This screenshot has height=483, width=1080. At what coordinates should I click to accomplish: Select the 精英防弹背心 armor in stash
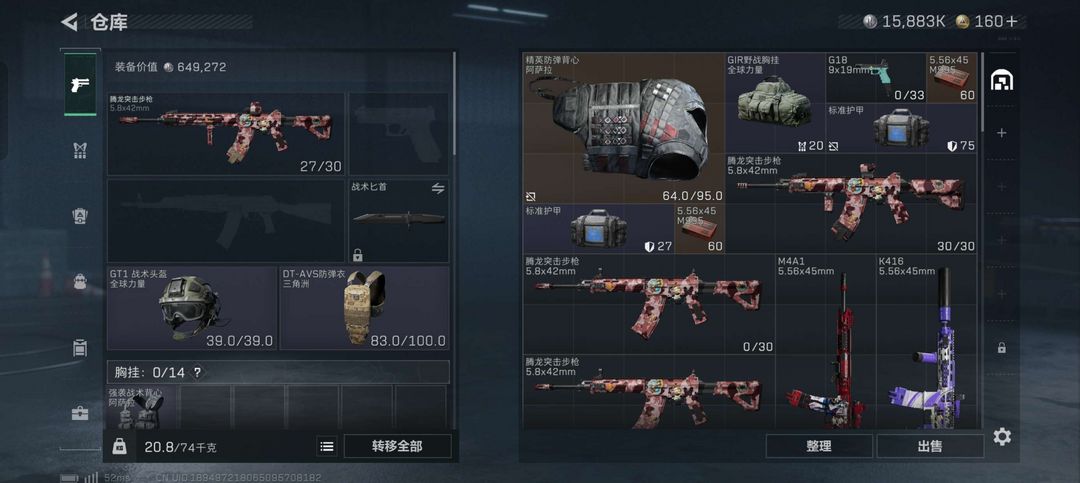(x=624, y=128)
